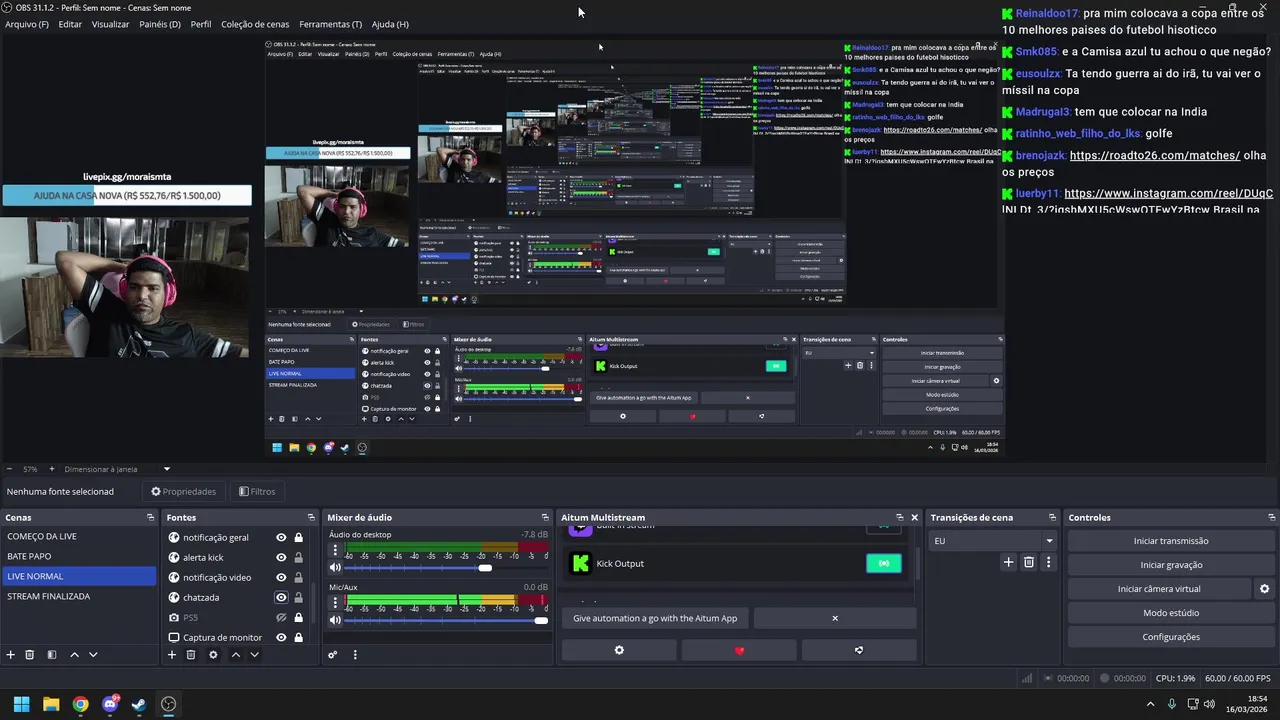This screenshot has height=720, width=1280.
Task: Open the Painéis (D) menu
Action: tap(160, 24)
